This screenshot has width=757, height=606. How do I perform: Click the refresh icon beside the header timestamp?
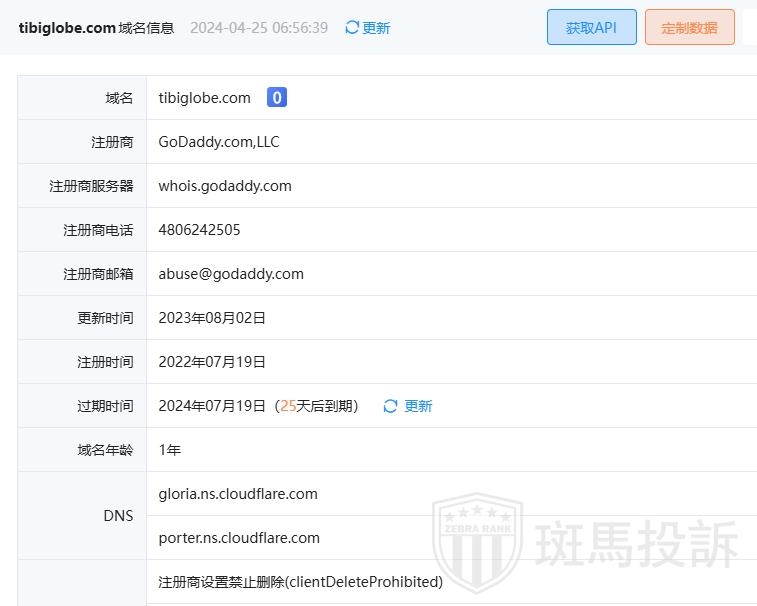352,28
